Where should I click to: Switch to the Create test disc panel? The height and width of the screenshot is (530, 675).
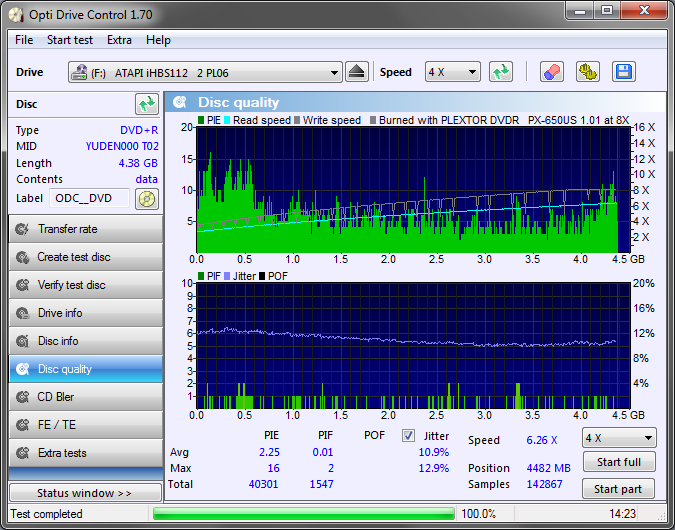point(86,257)
